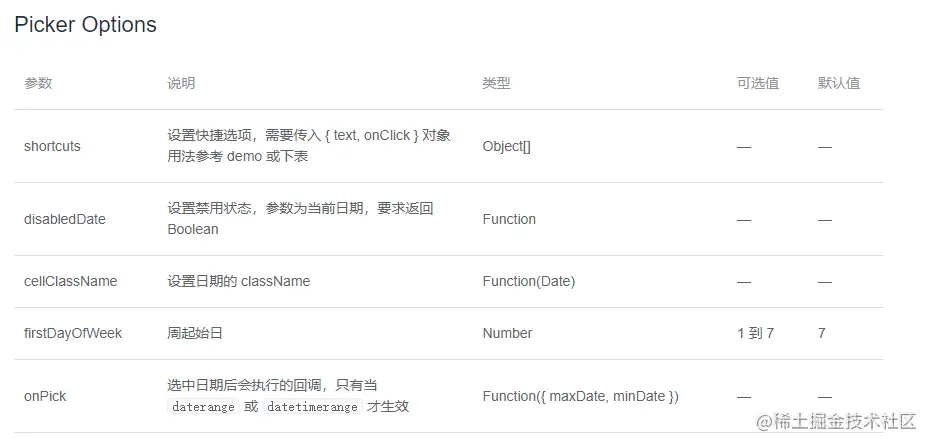Click the Function({ maxDate, minDate }) type
The image size is (932, 447).
580,396
